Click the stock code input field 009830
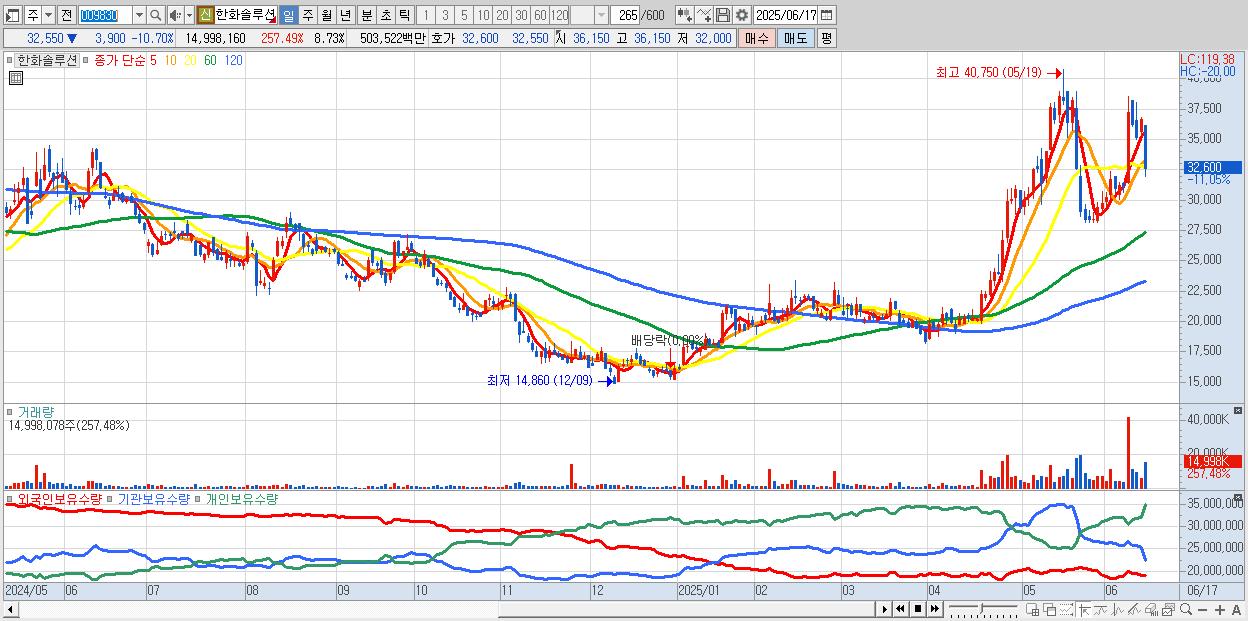 tap(105, 15)
